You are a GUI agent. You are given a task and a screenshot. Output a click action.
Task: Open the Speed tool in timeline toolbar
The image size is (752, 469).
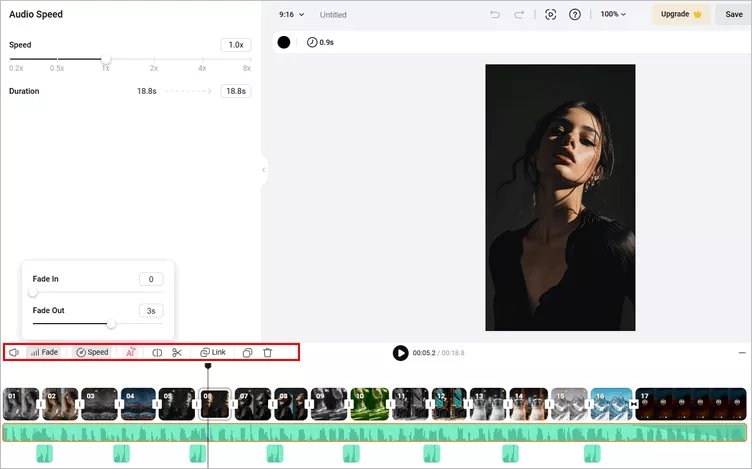pyautogui.click(x=92, y=352)
